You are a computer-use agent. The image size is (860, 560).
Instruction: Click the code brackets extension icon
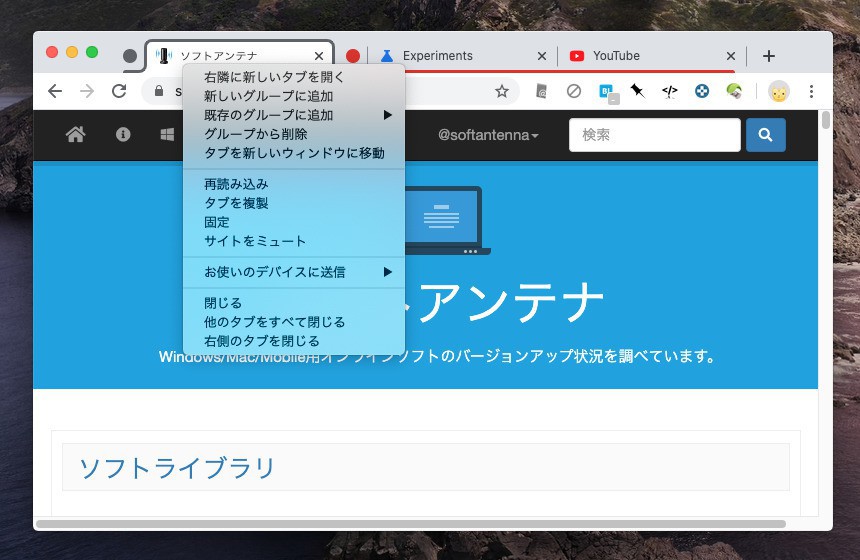670,91
